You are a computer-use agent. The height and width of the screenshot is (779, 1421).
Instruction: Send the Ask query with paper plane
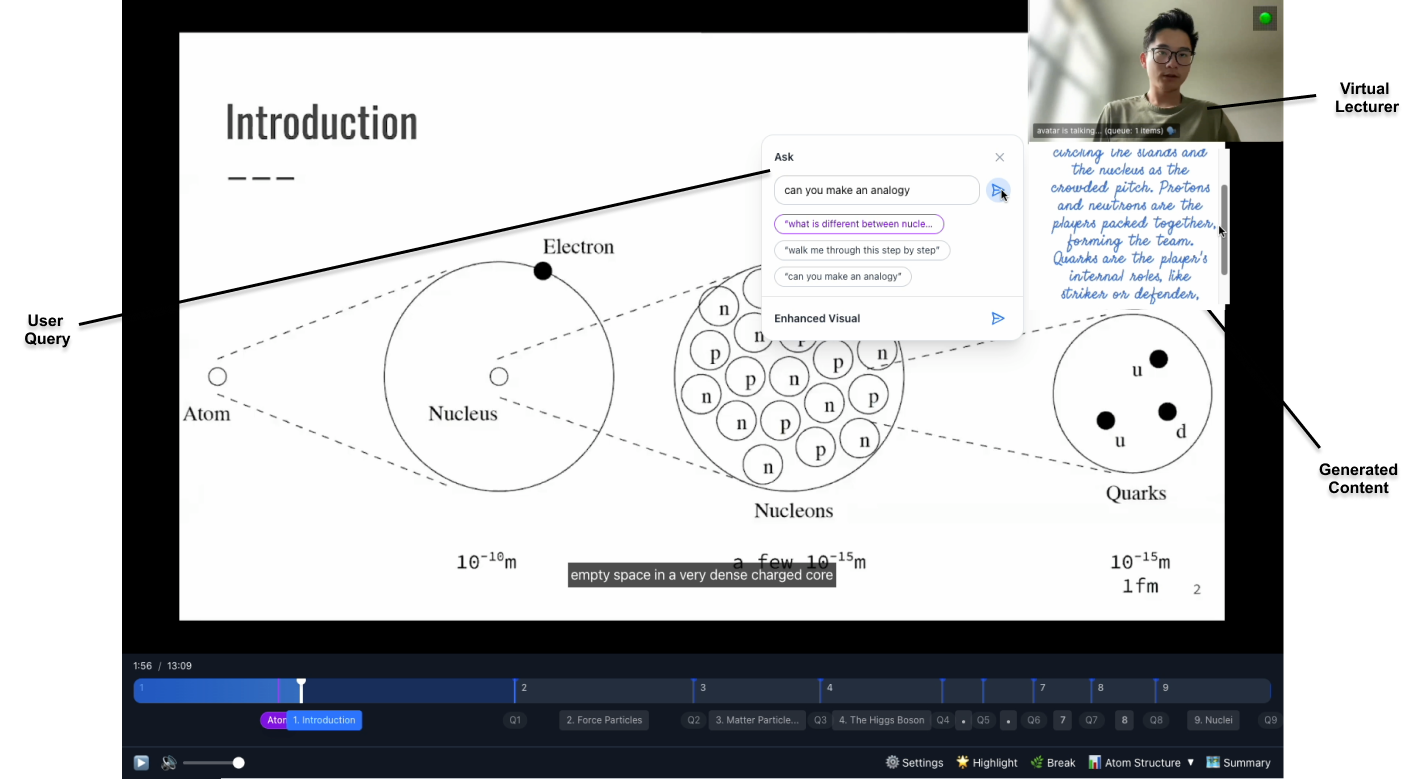(x=997, y=190)
